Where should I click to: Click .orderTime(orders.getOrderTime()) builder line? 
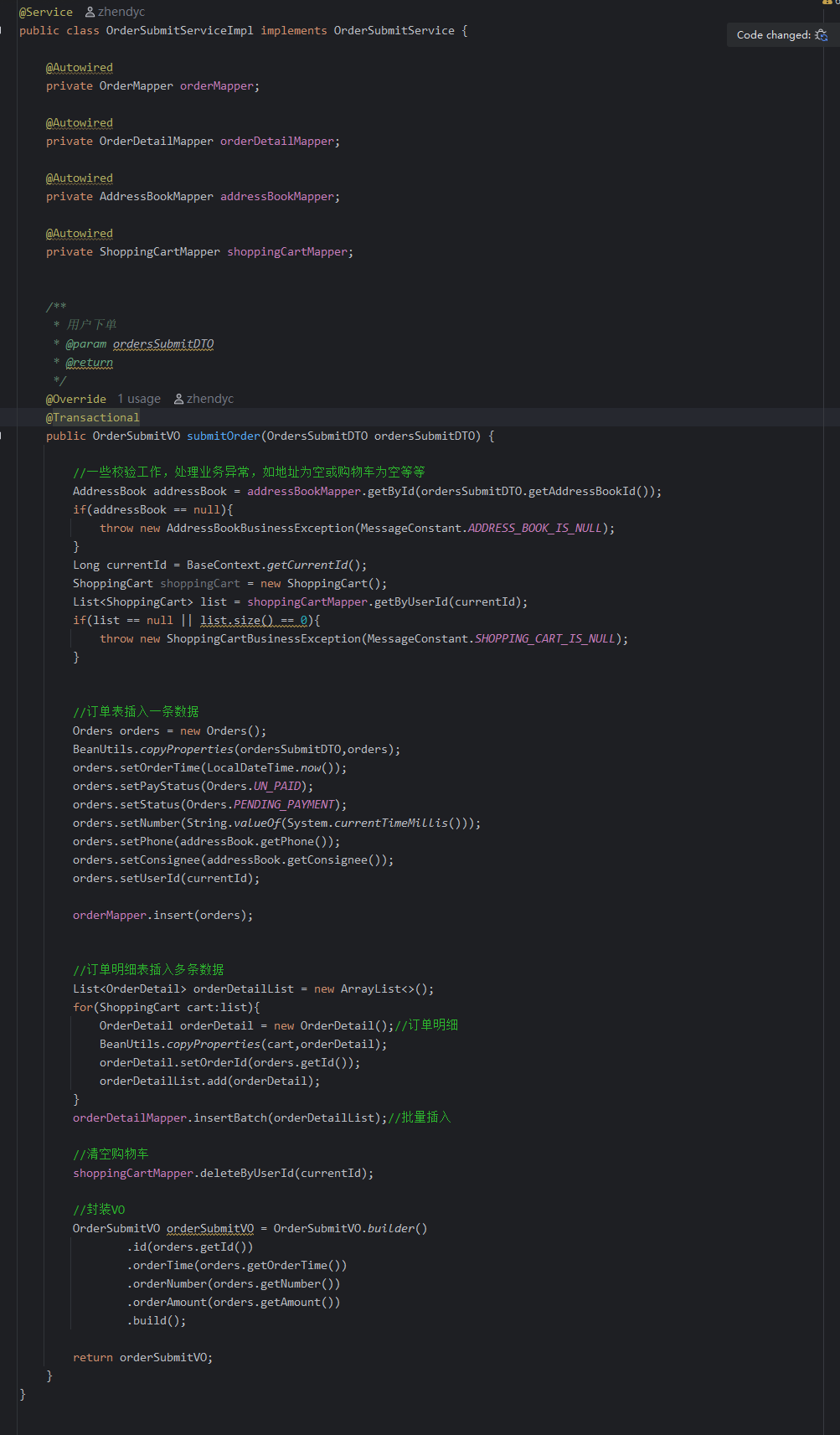237,1265
